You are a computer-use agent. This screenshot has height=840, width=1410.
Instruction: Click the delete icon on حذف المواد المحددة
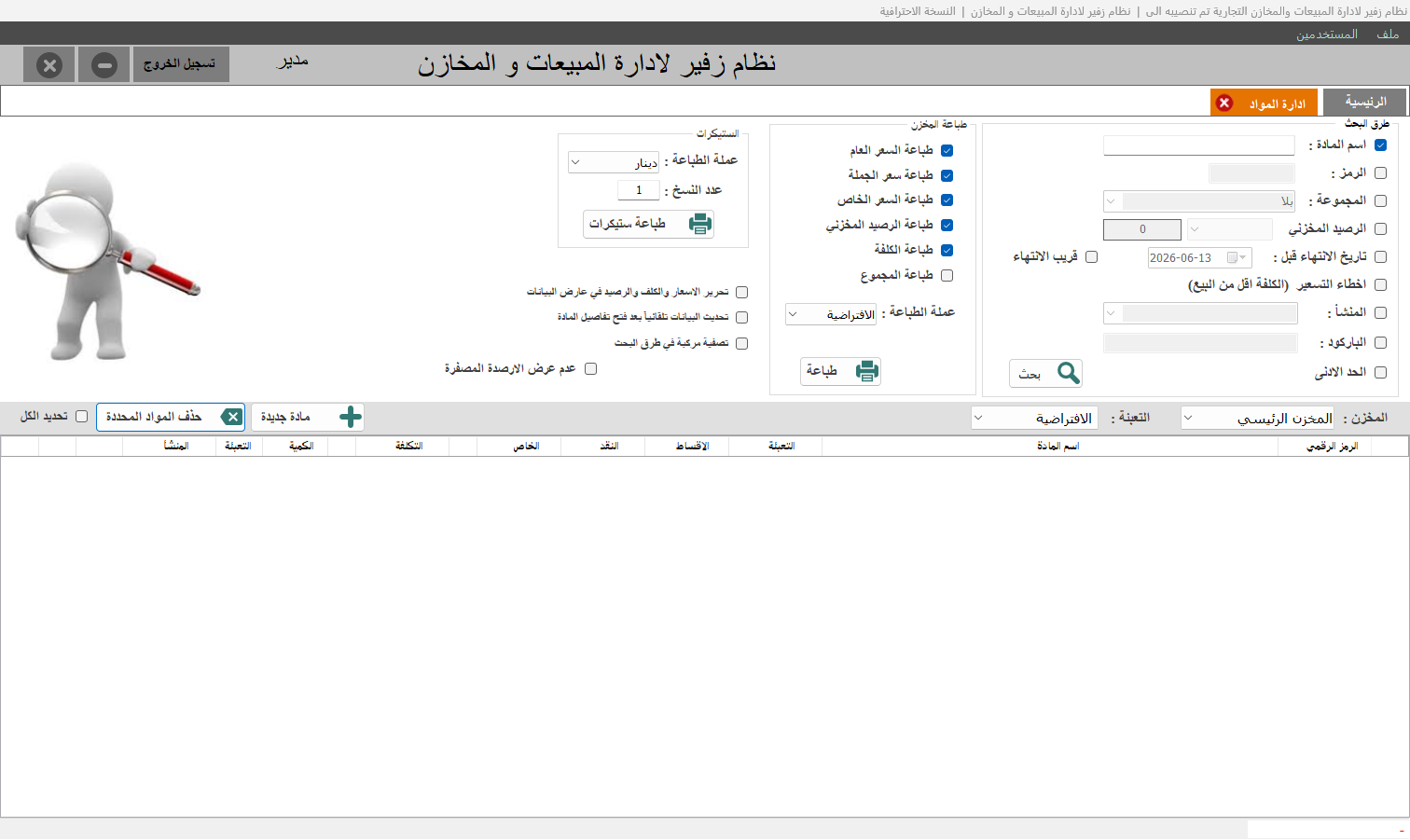(232, 417)
